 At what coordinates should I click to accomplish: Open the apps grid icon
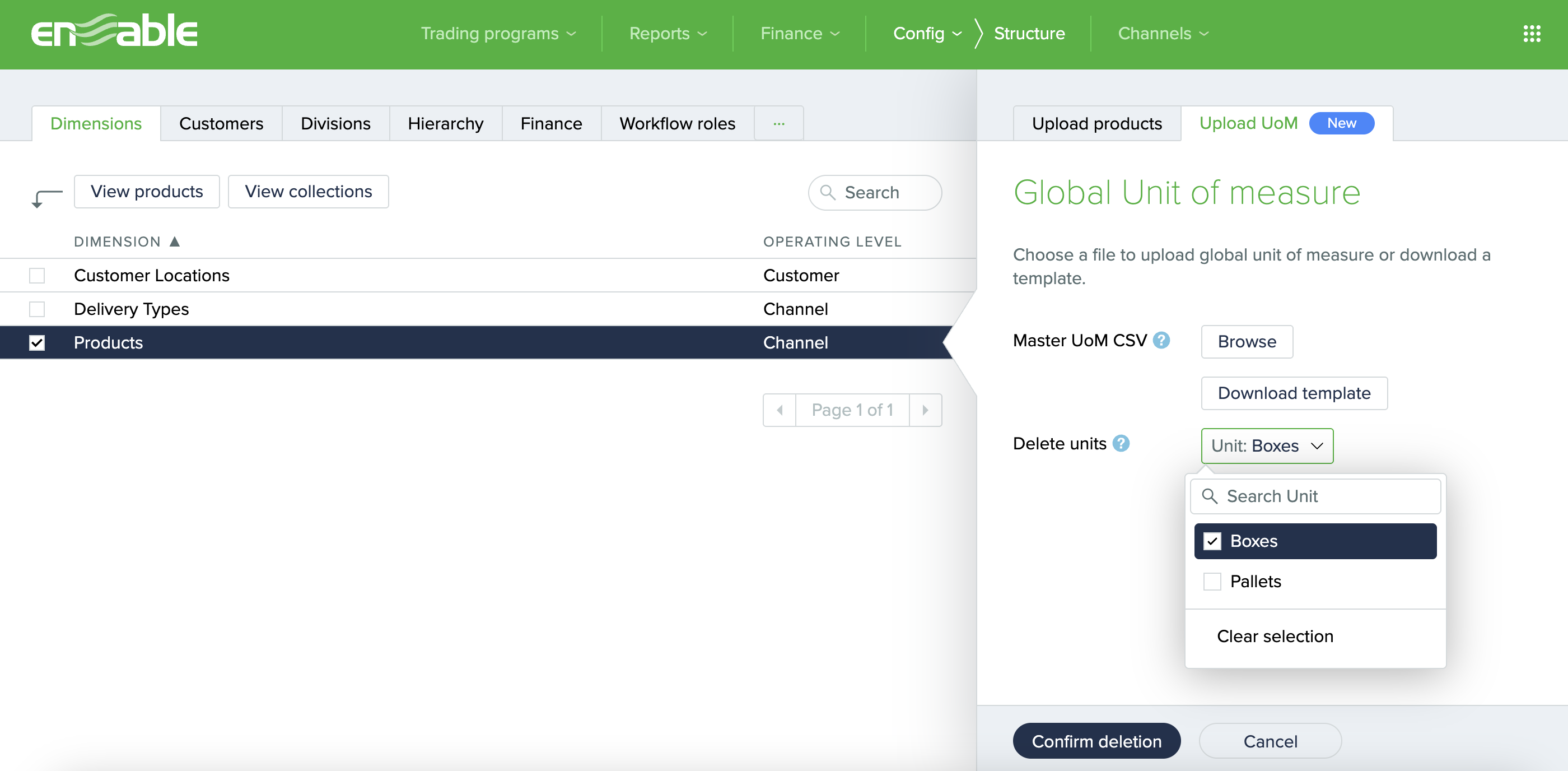1531,34
